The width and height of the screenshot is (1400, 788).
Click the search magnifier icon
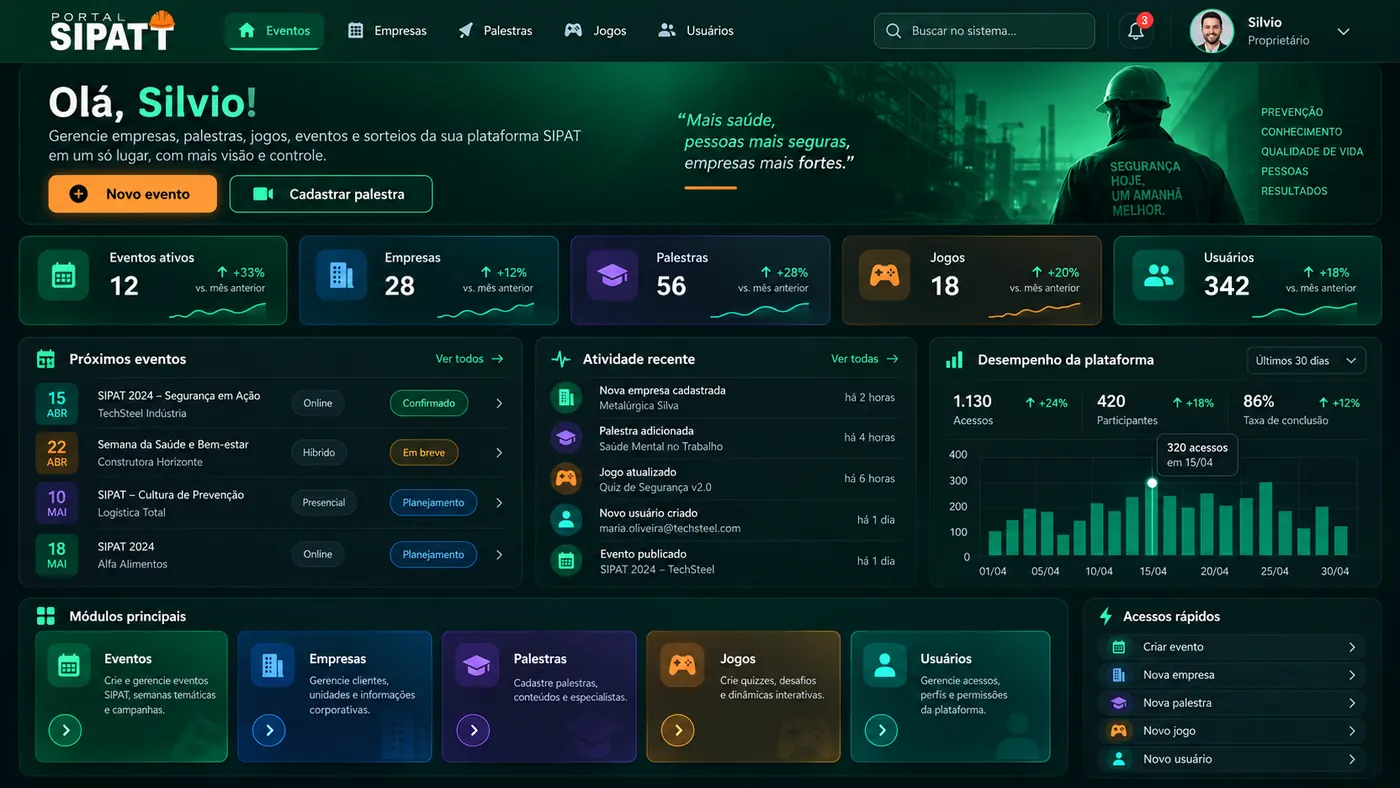(893, 31)
